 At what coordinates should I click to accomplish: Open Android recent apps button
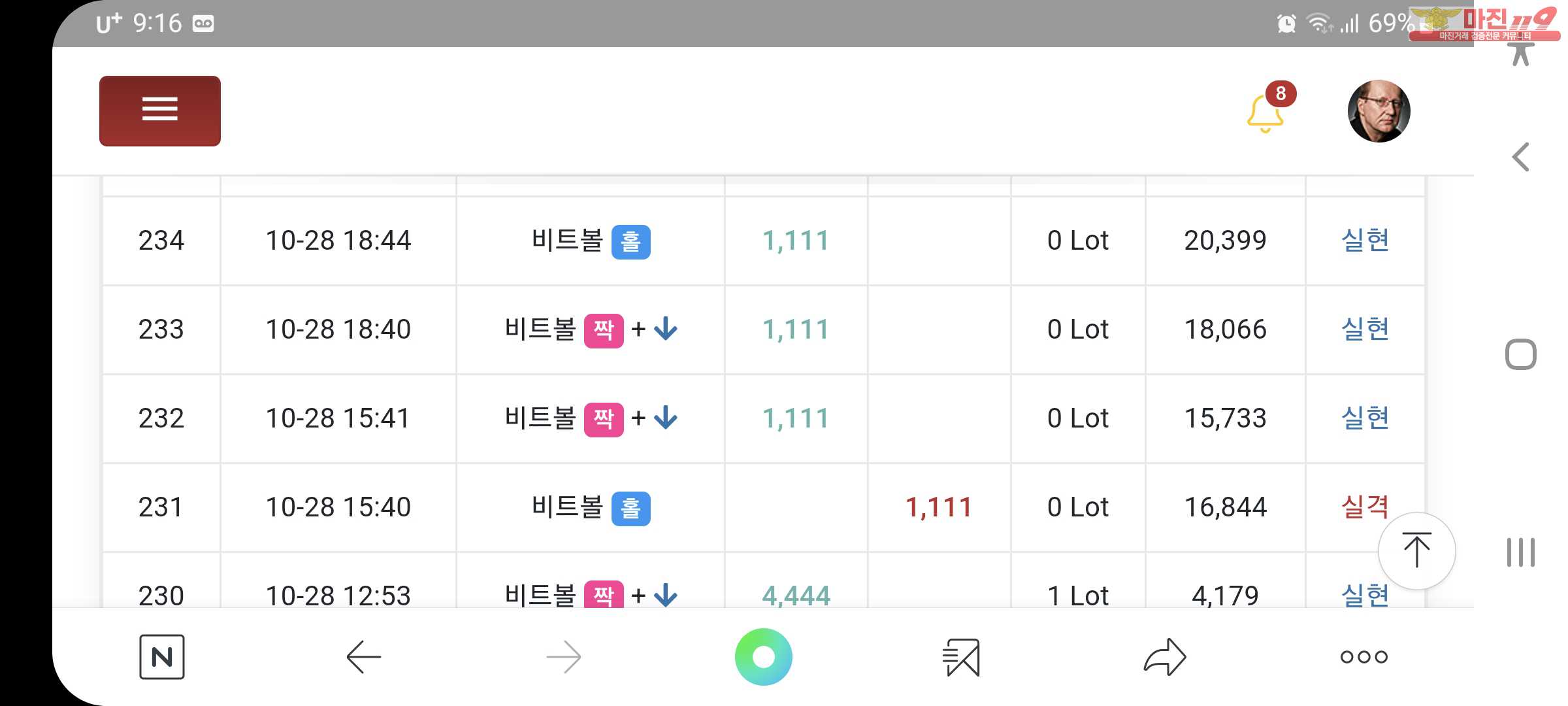(1521, 552)
